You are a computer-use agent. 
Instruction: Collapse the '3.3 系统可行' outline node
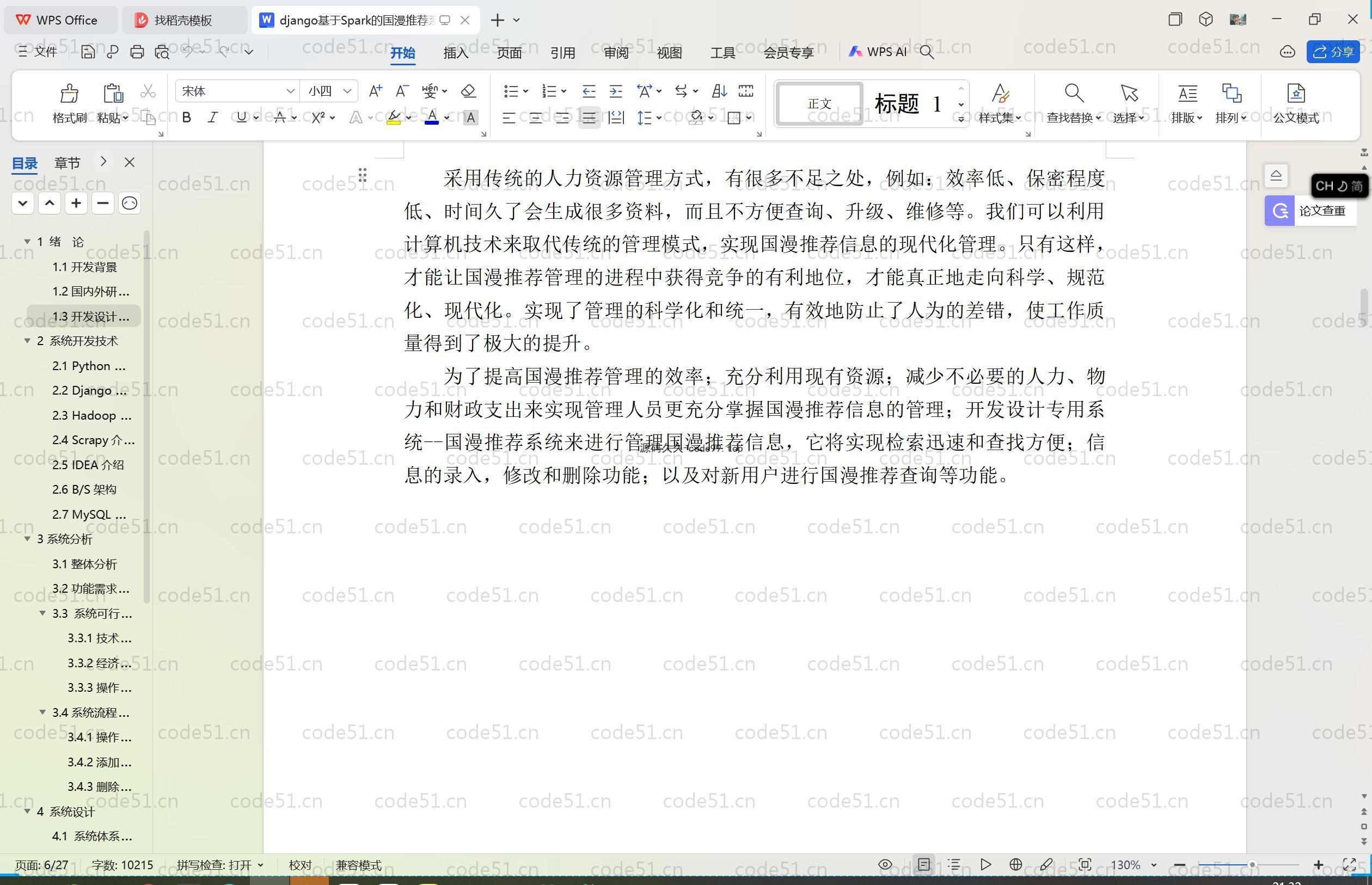(42, 613)
